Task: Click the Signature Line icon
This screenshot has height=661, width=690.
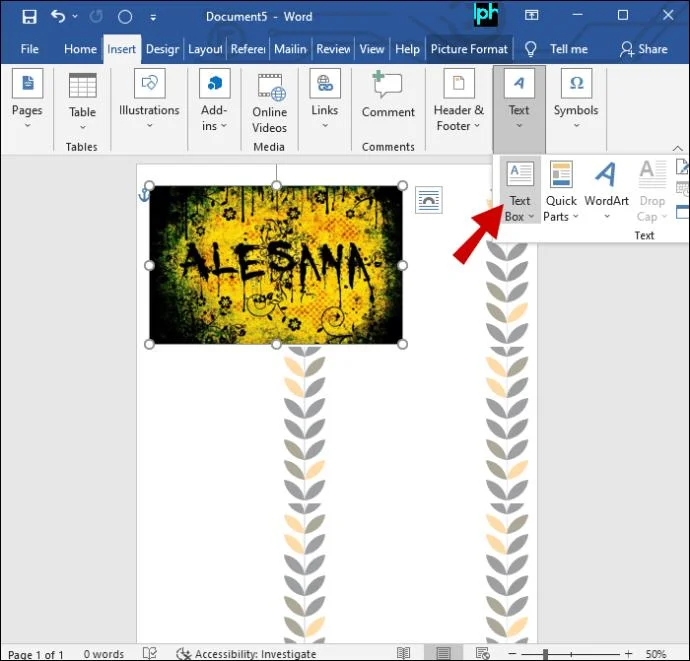Action: pos(683,167)
